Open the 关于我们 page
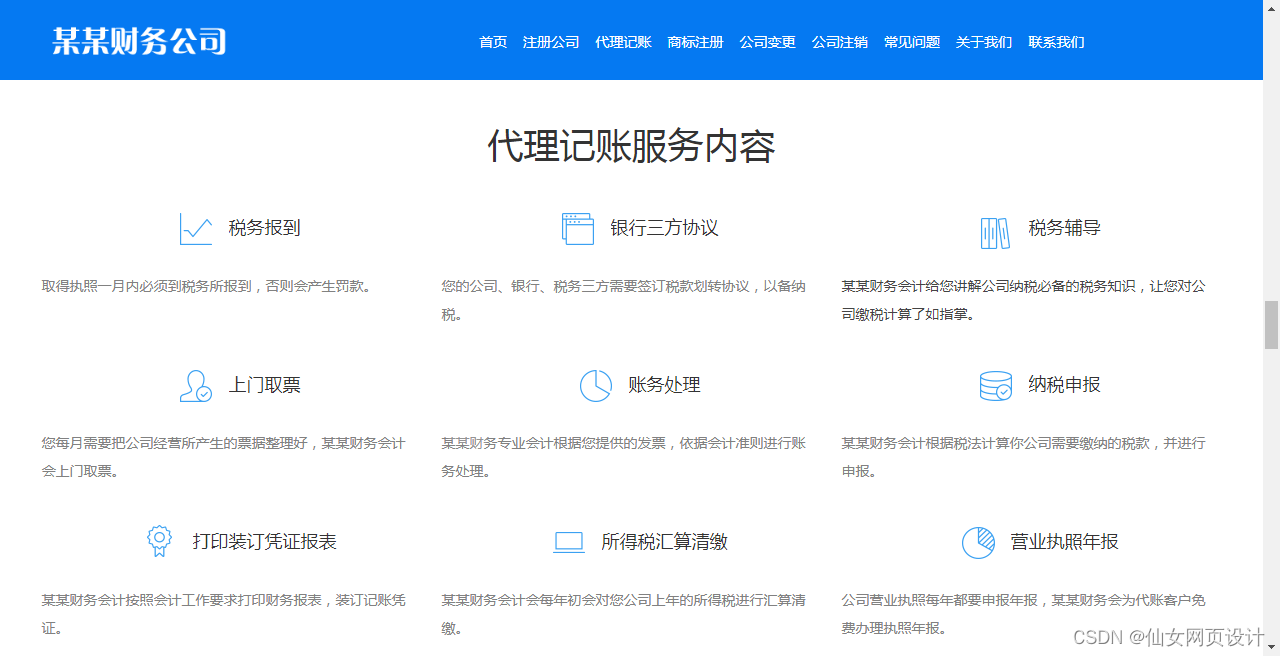 pos(984,42)
